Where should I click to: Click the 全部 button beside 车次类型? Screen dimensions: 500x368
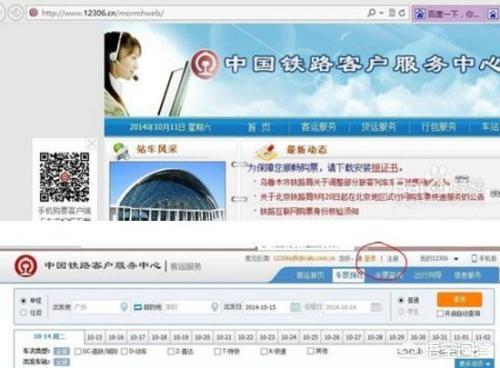pos(62,351)
